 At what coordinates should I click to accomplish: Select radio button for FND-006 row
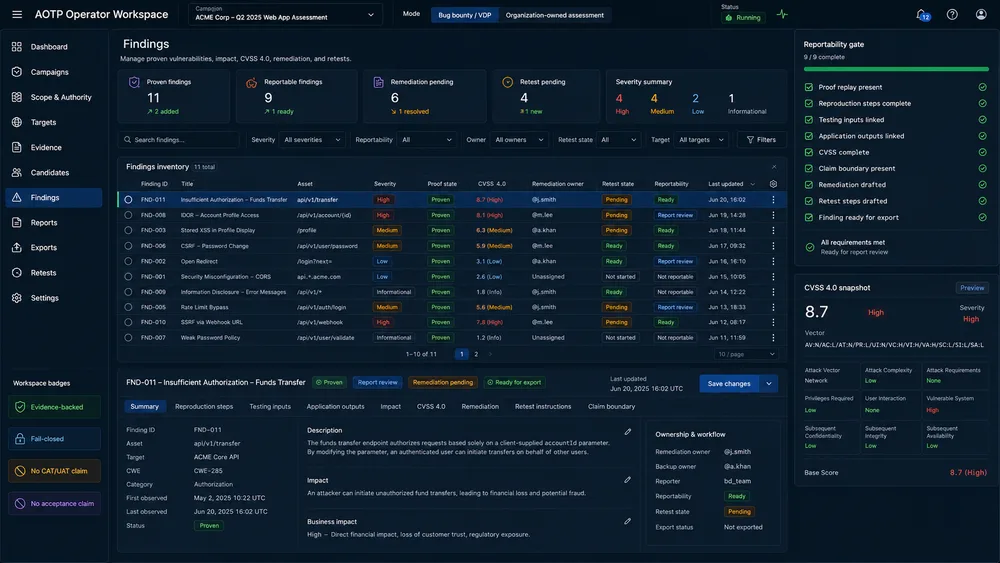tap(128, 245)
